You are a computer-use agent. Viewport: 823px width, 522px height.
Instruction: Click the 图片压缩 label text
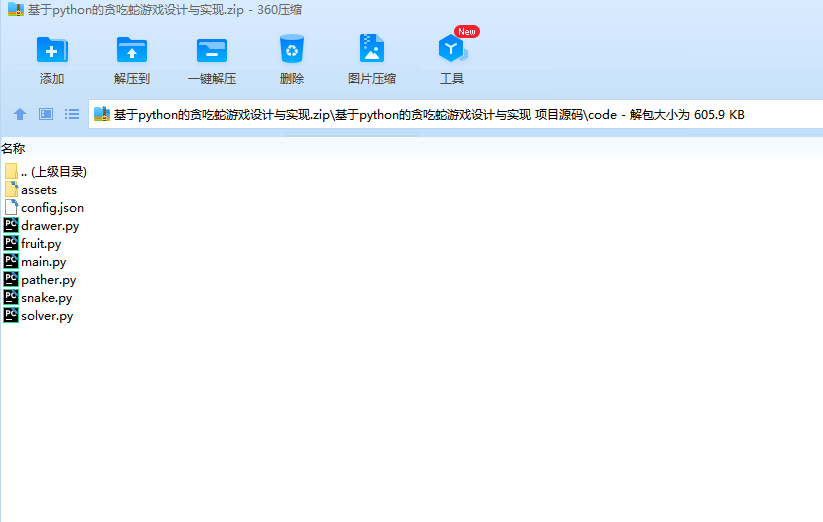(372, 79)
